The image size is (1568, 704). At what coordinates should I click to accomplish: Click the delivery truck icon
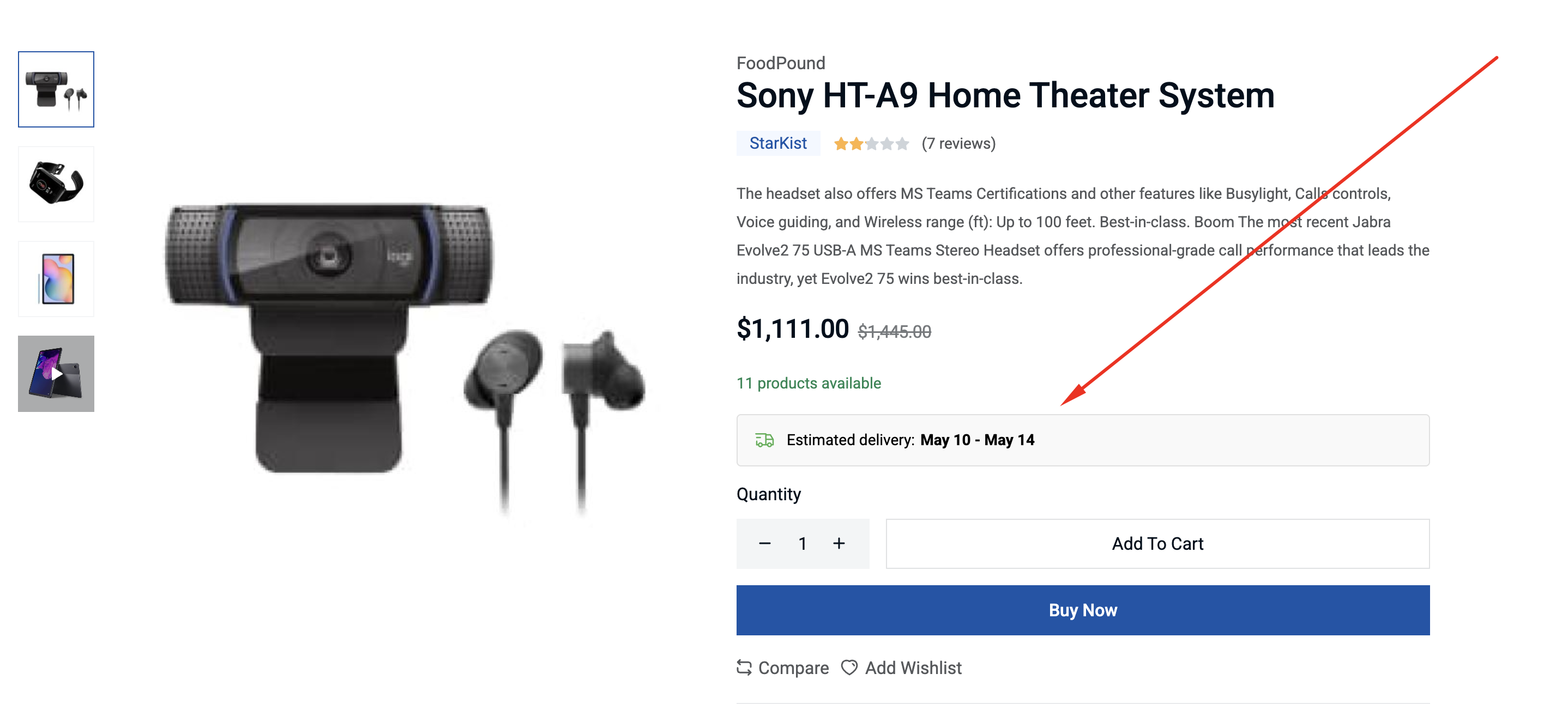pos(764,440)
